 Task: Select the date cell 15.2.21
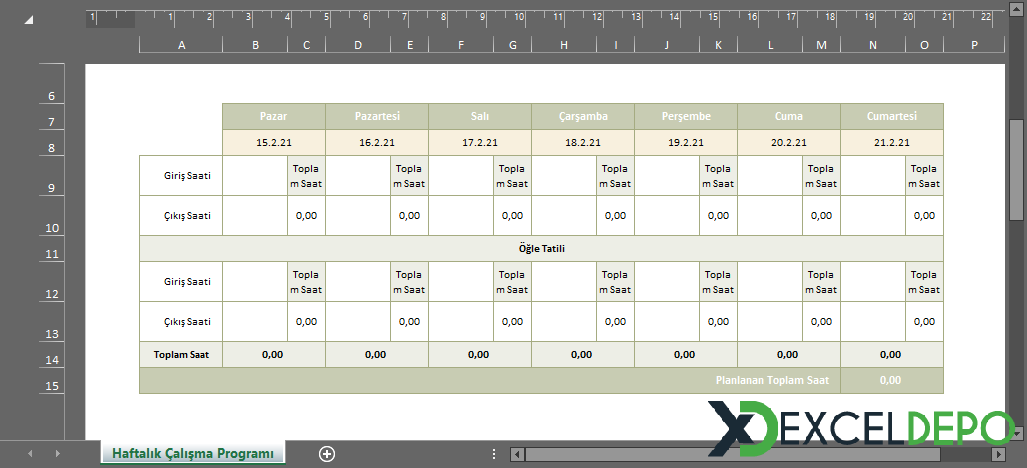[x=274, y=143]
